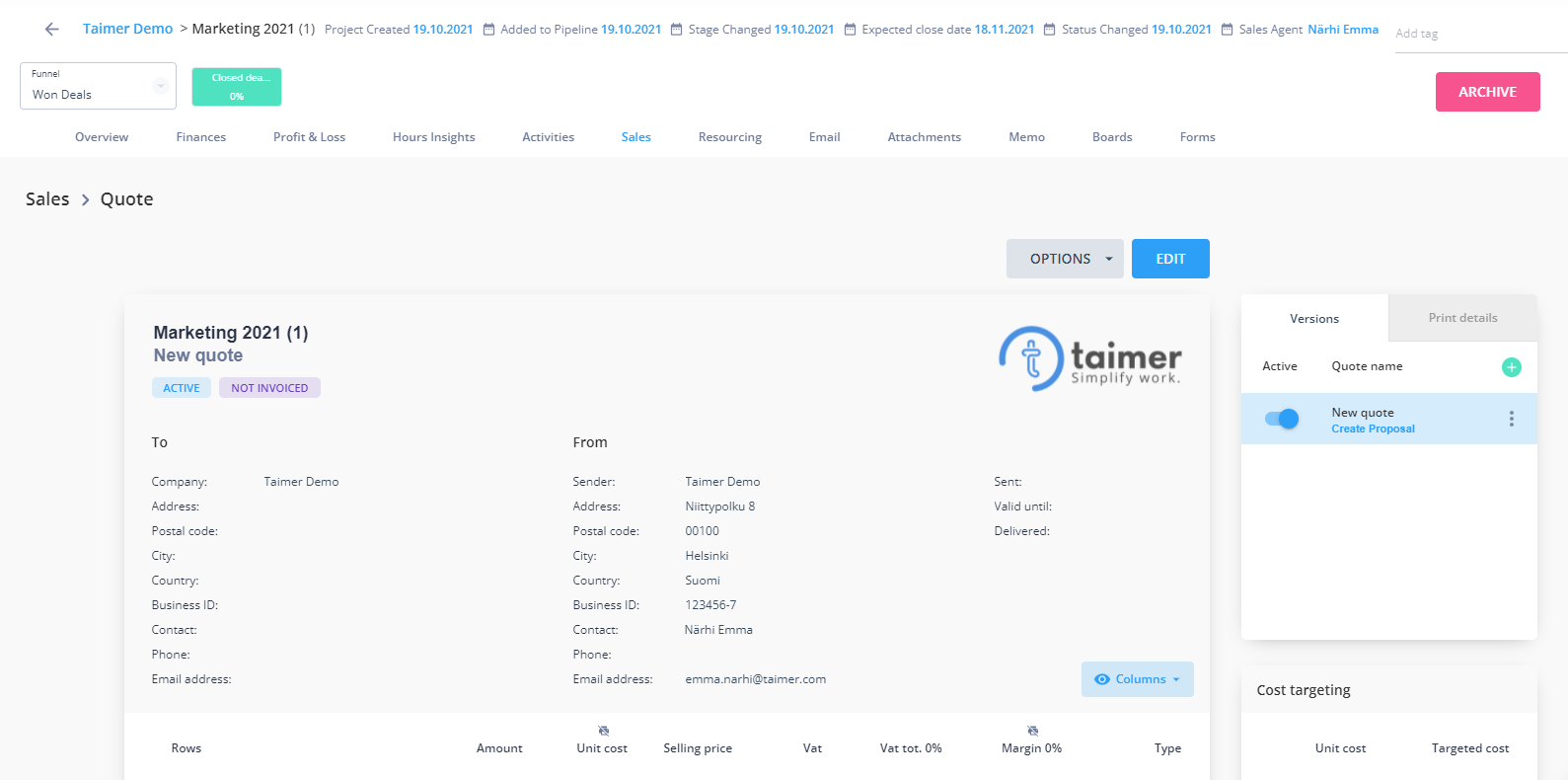Click the Status Changed date 19.10.2021
This screenshot has width=1568, height=780.
coord(1181,30)
